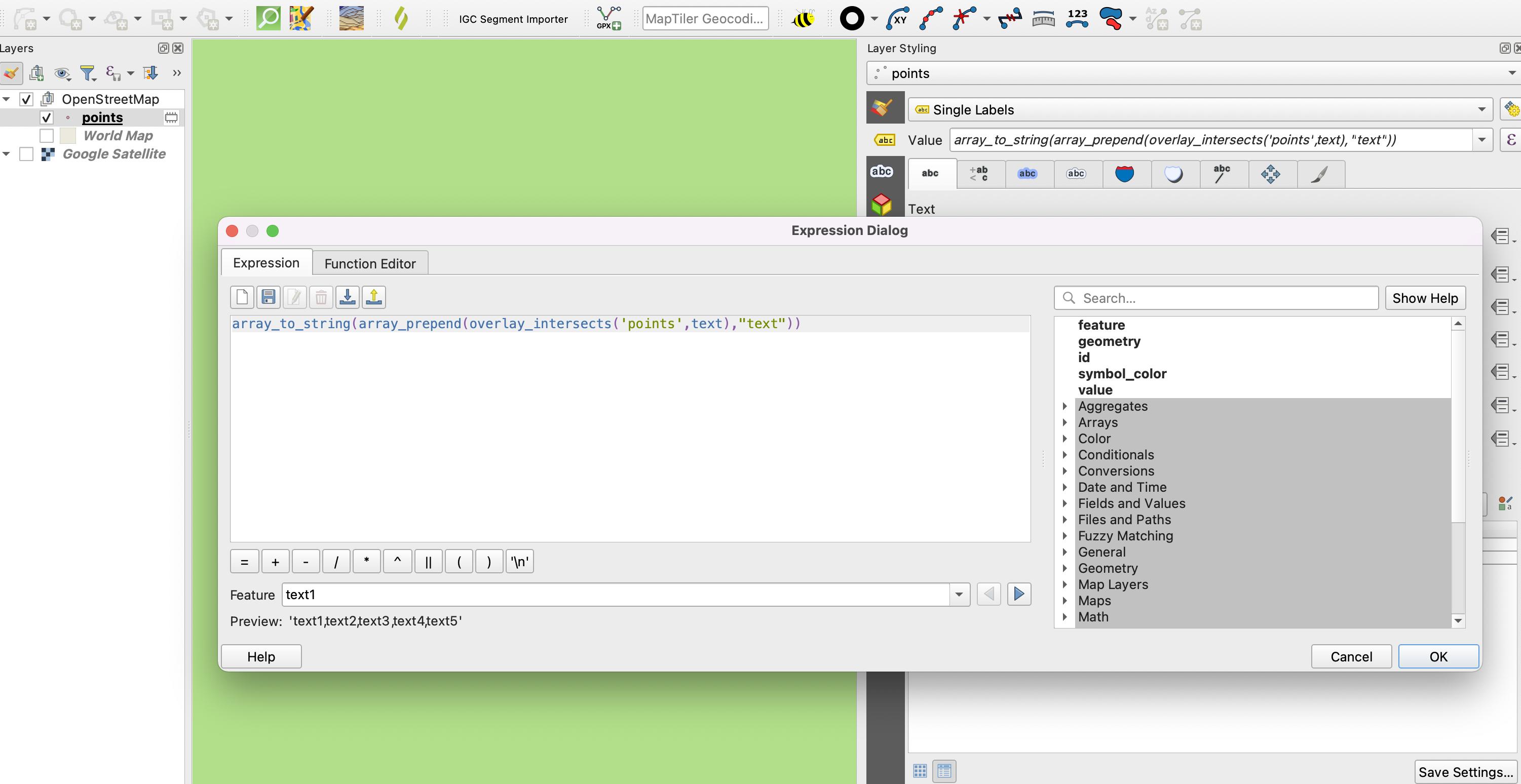The height and width of the screenshot is (784, 1521).
Task: Cancel the Expression Dialog
Action: coord(1351,656)
